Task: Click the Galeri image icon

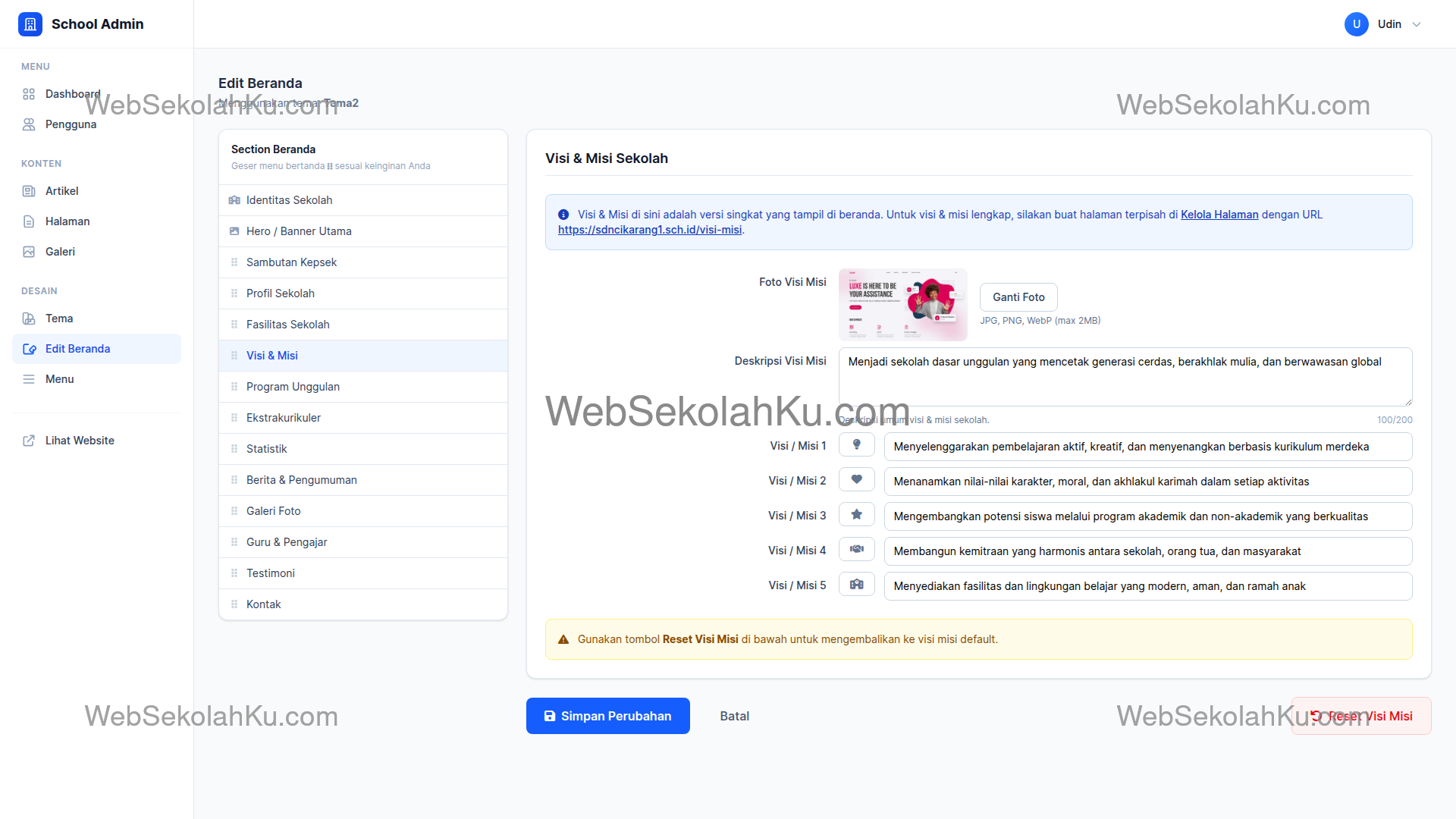Action: 29,252
